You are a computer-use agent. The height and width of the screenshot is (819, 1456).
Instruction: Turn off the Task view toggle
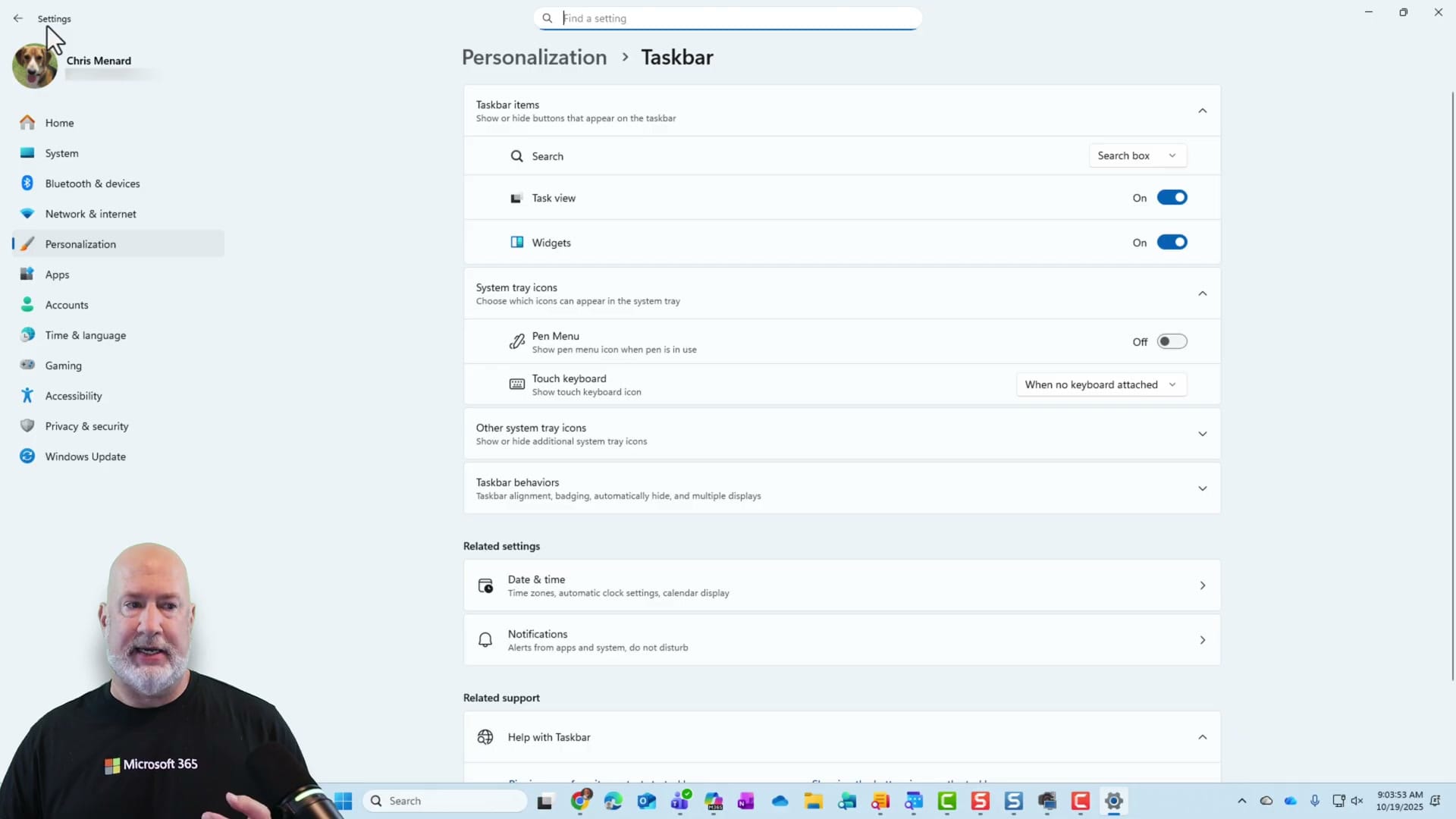(1172, 198)
